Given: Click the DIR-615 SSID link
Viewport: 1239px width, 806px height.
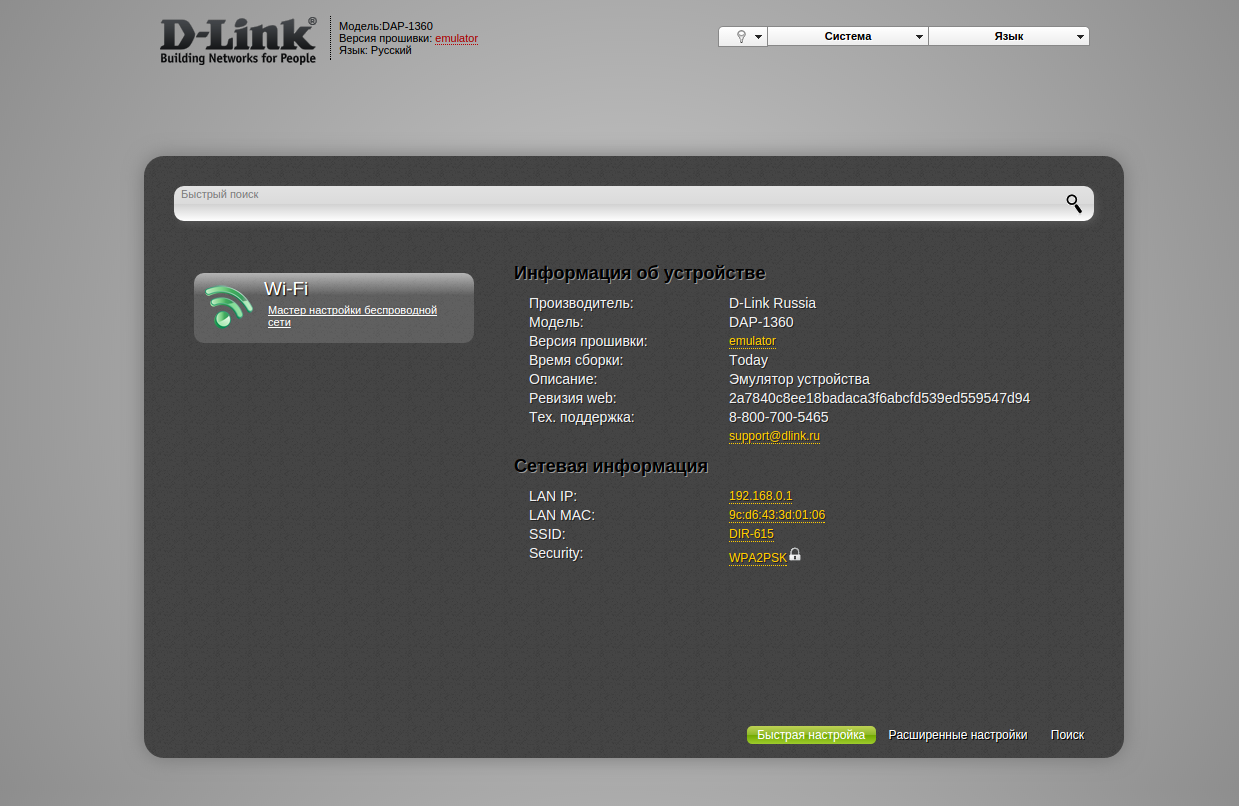Looking at the screenshot, I should 751,534.
